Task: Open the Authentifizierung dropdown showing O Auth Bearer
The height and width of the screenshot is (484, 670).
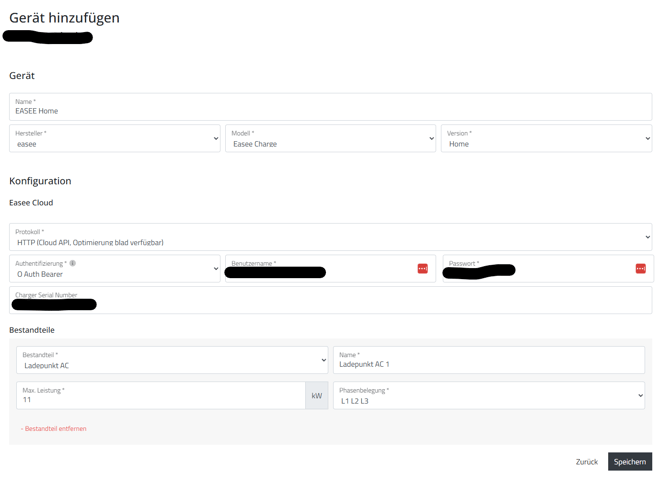Action: pos(115,269)
